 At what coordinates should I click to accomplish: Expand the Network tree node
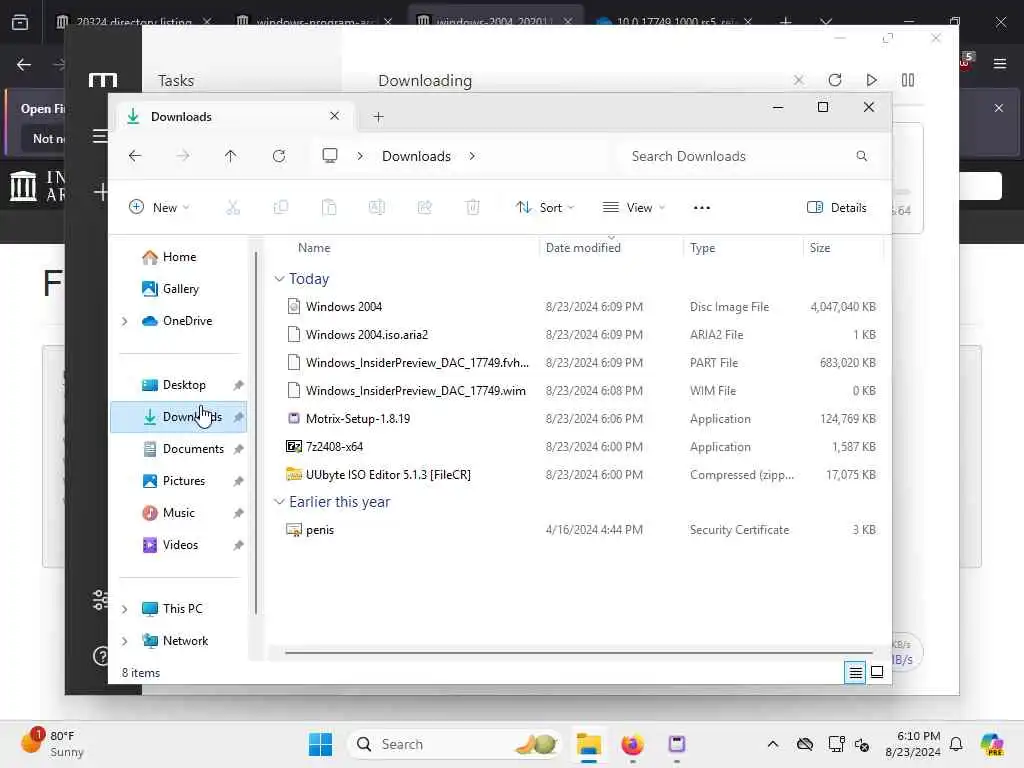[124, 641]
